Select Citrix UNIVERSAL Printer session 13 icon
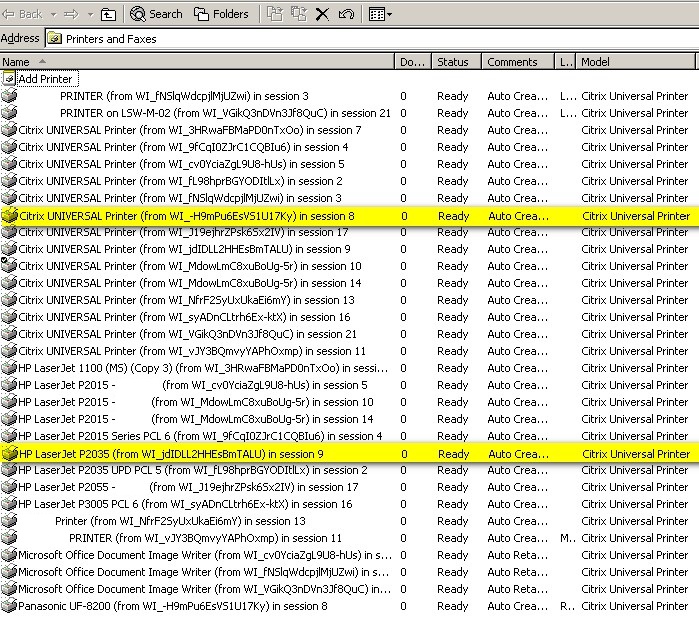Screen dimensions: 699x638 pos(9,299)
